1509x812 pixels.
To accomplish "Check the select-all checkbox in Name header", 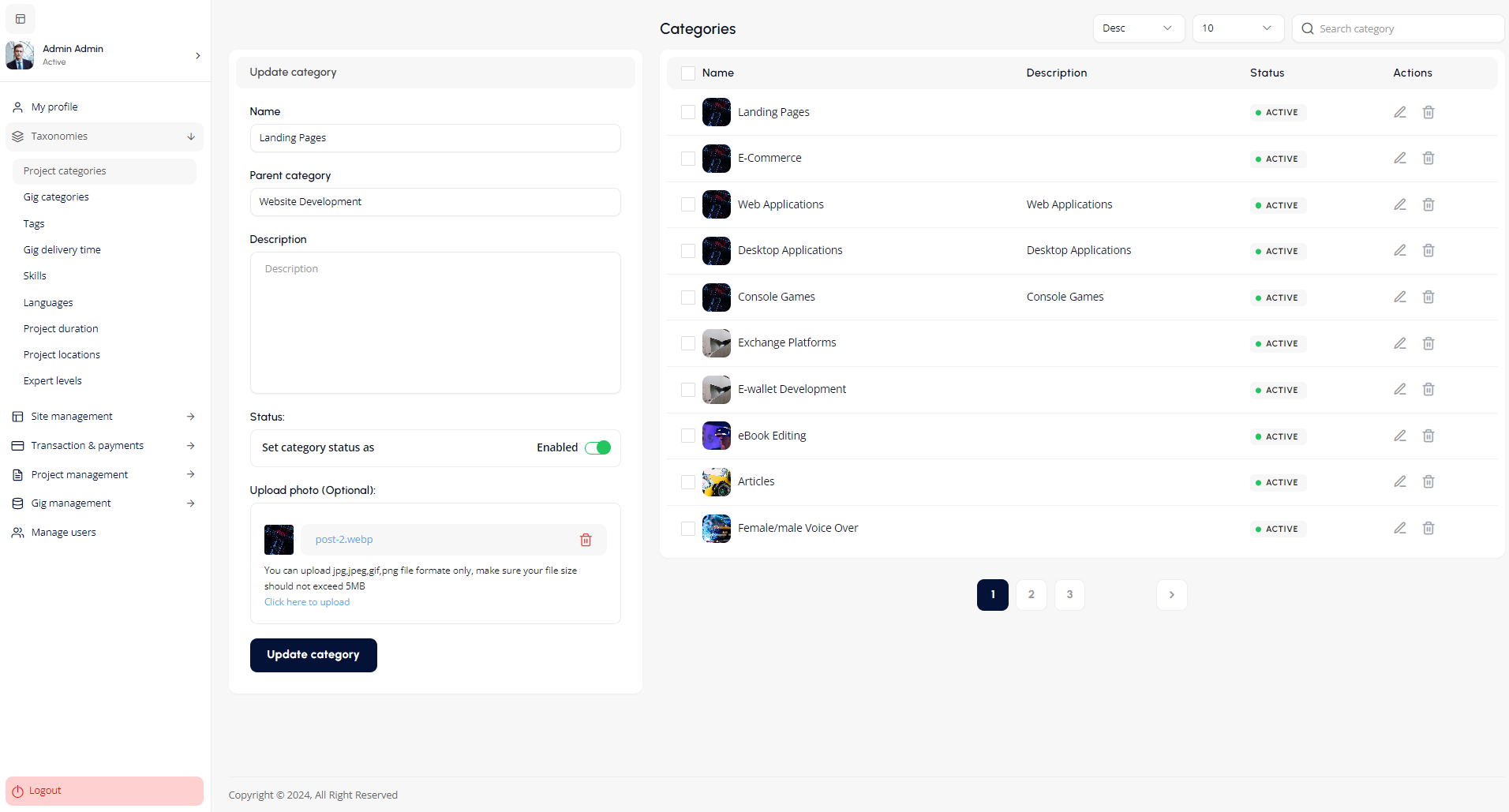I will pyautogui.click(x=688, y=73).
